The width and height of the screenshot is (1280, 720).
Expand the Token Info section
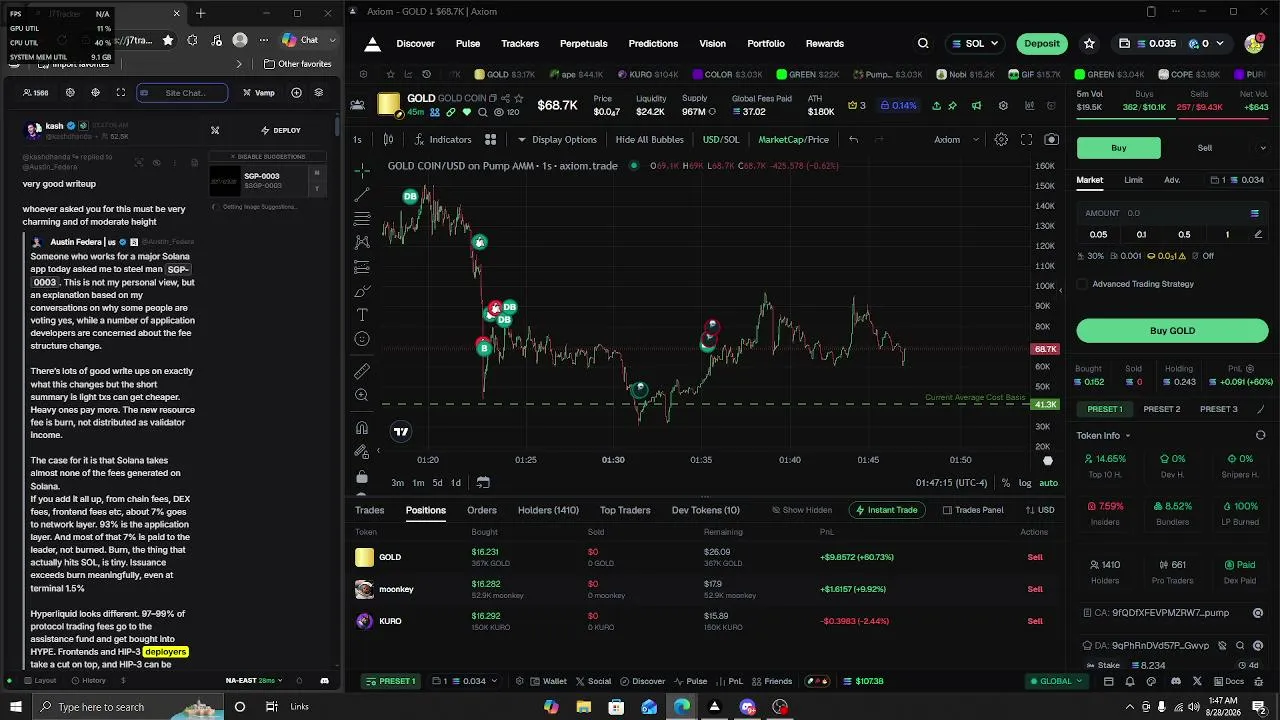(x=1103, y=436)
